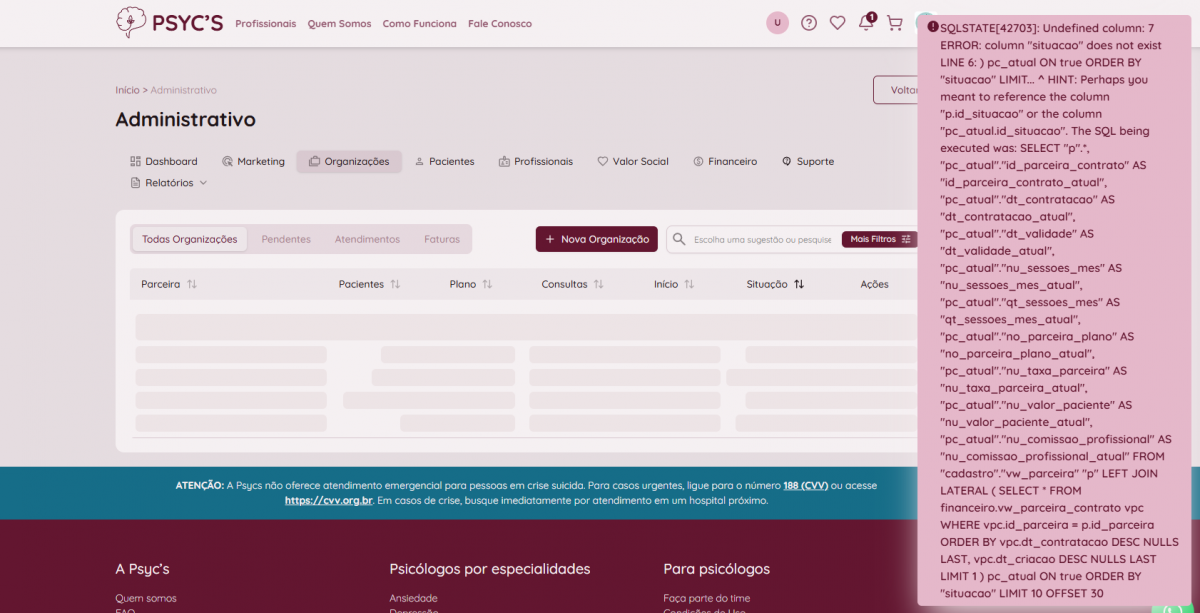The height and width of the screenshot is (613, 1200).
Task: Sort by Início column
Action: click(675, 284)
